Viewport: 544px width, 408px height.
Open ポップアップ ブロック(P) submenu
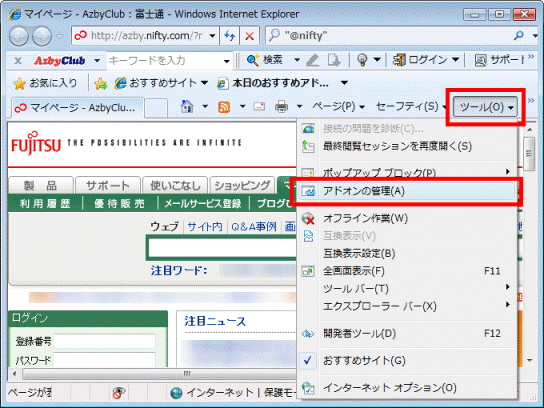[x=407, y=172]
